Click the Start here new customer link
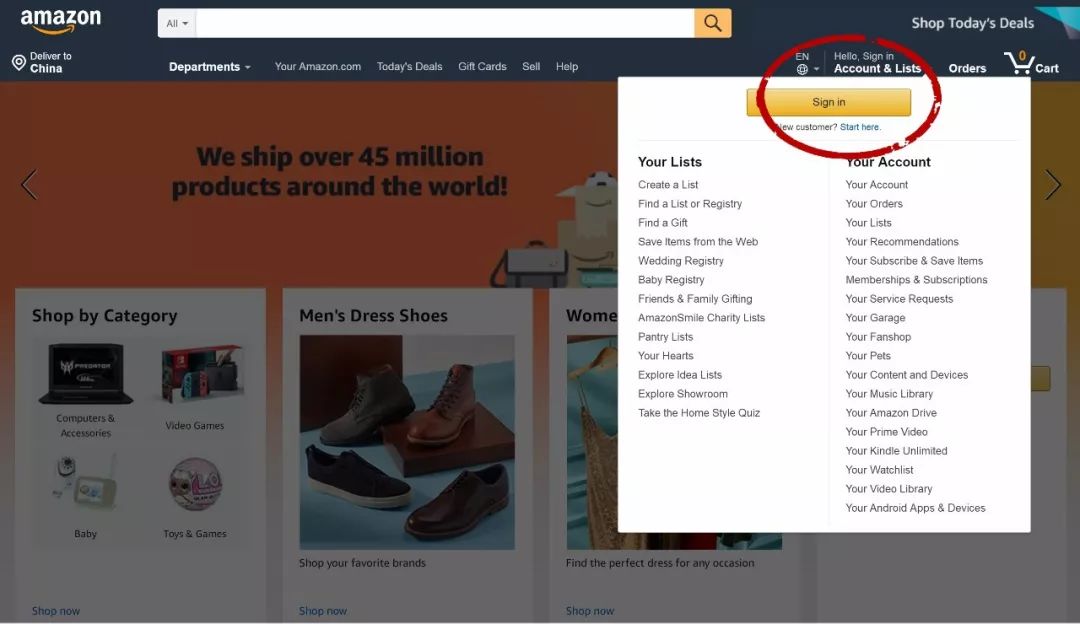Screen dimensions: 1080x624 pos(860,127)
